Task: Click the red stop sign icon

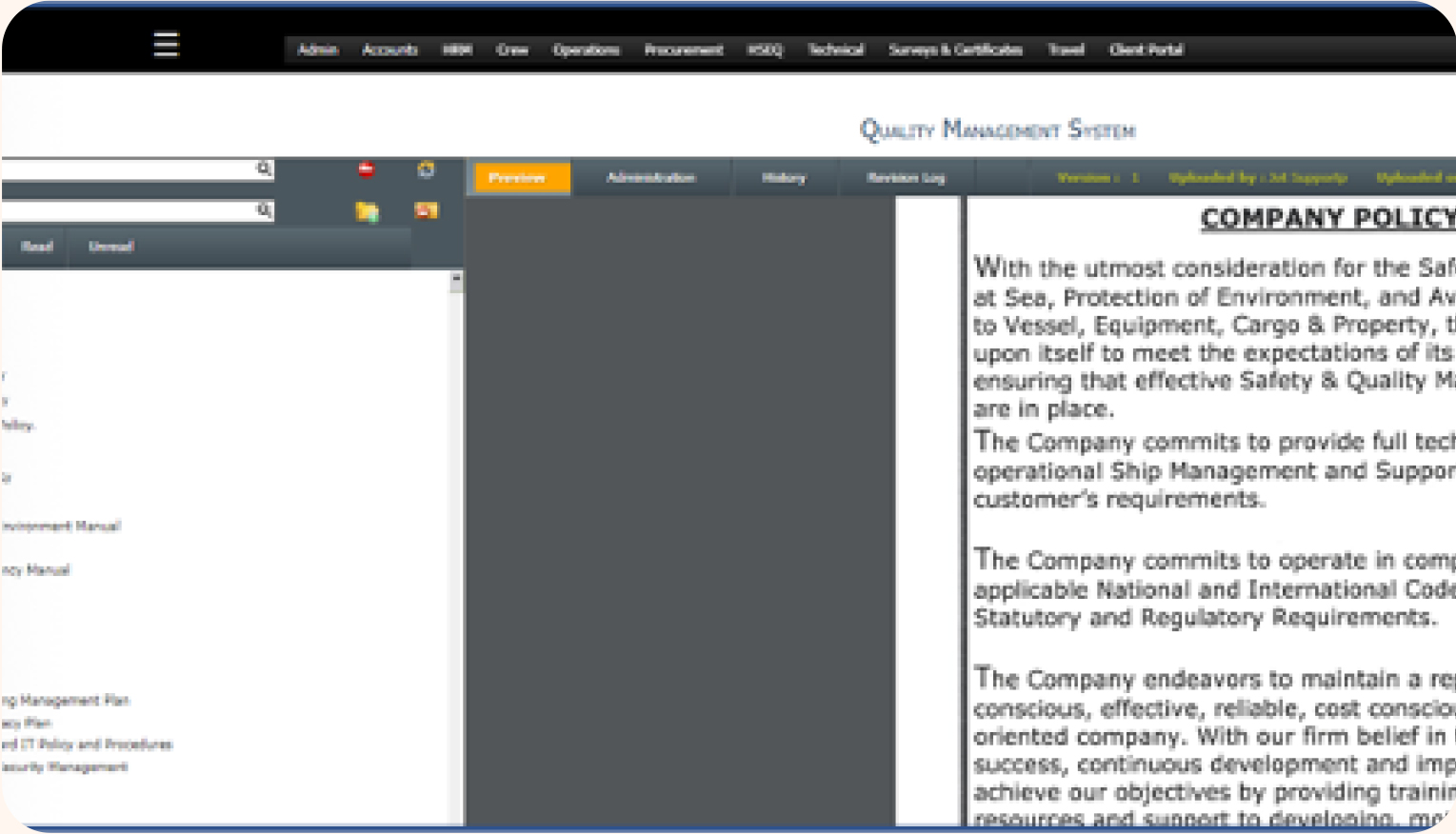Action: (x=367, y=169)
